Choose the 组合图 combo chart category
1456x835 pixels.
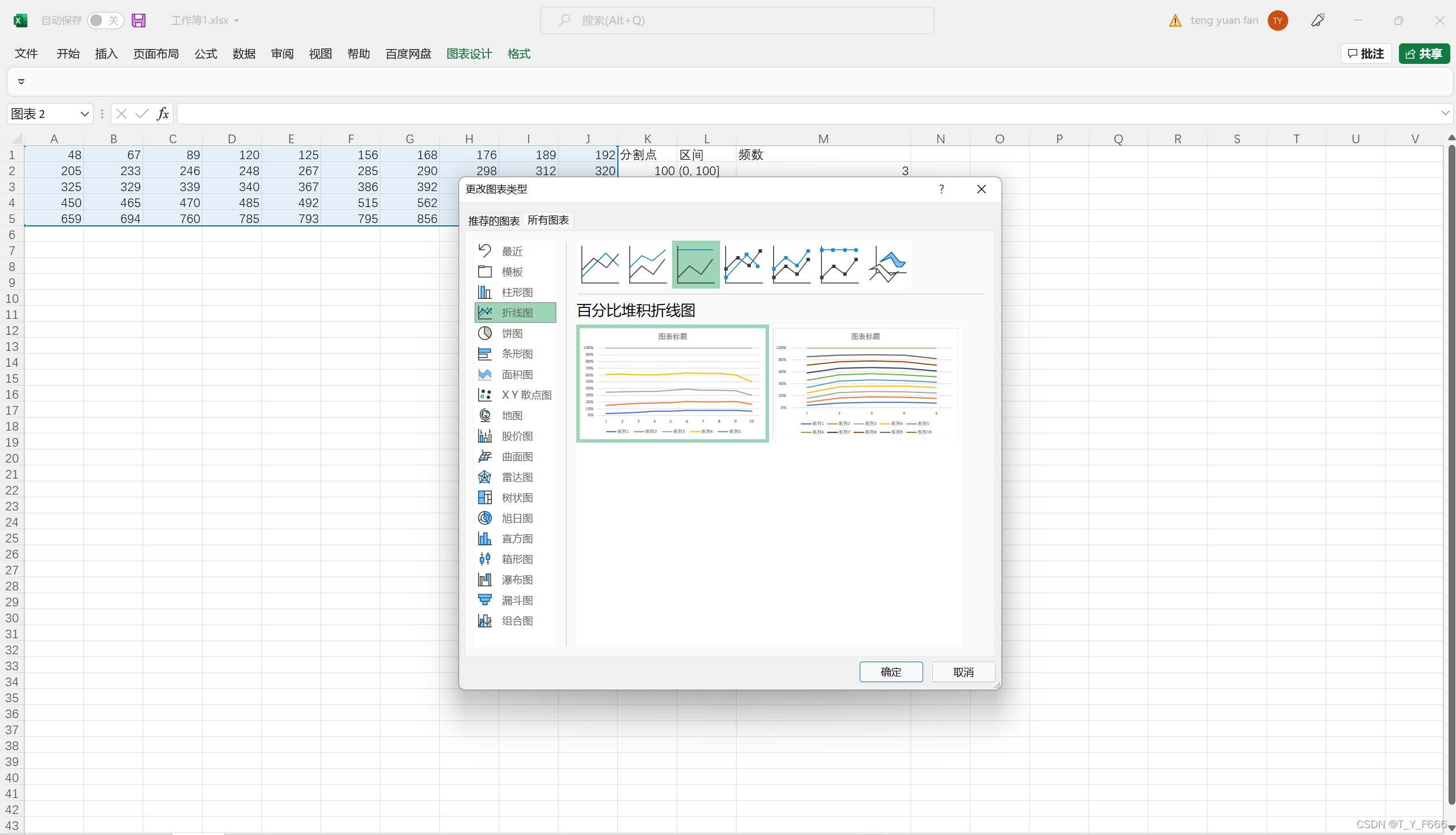coord(515,621)
